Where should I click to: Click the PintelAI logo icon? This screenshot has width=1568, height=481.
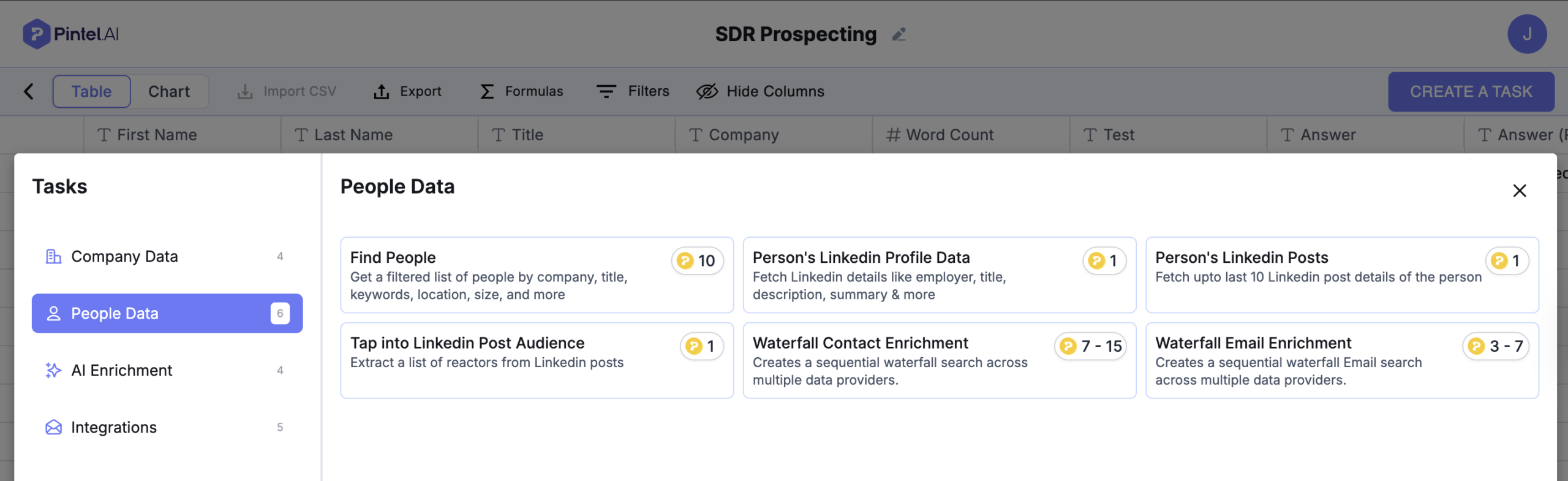point(36,34)
